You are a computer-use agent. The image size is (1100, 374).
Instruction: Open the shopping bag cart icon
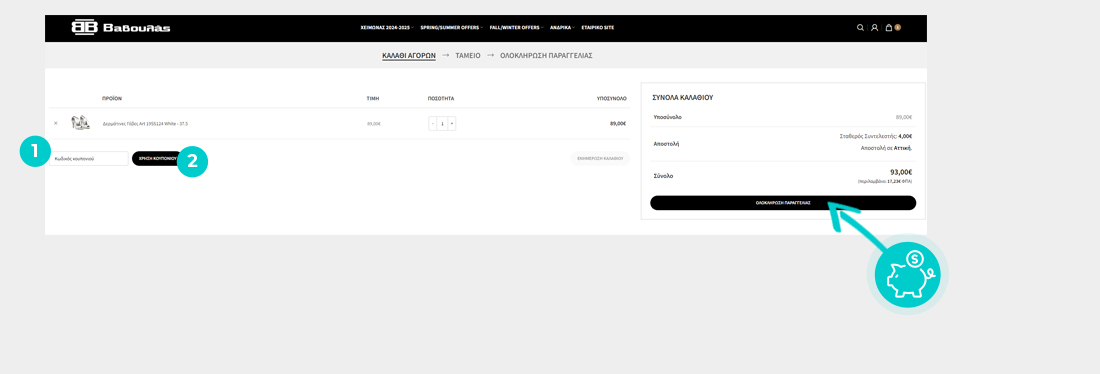click(889, 28)
